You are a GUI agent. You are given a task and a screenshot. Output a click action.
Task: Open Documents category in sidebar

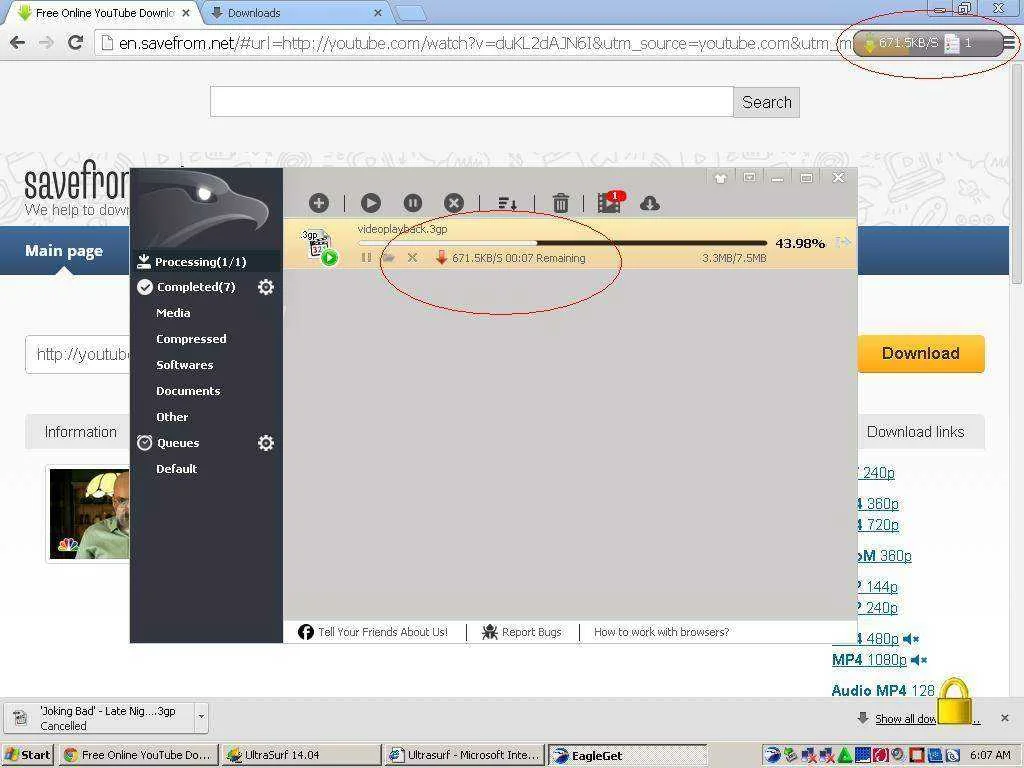click(x=188, y=391)
